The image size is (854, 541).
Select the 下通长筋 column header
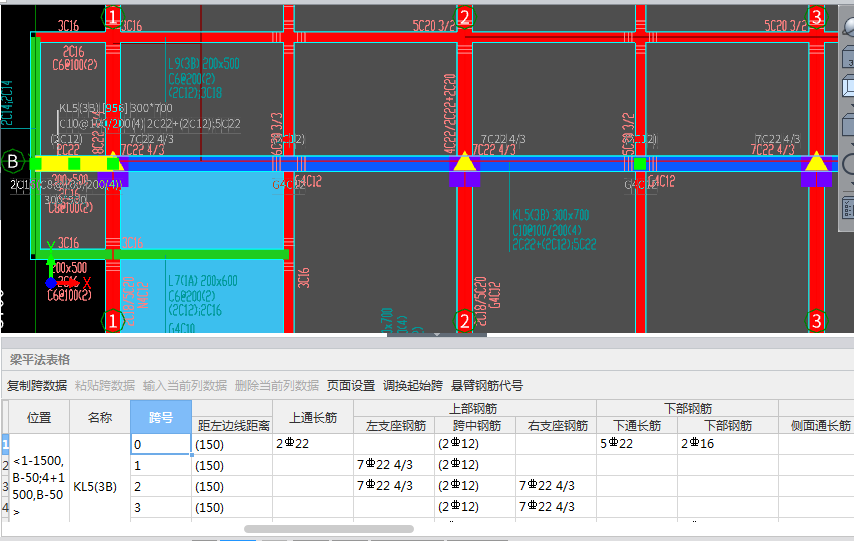click(637, 426)
